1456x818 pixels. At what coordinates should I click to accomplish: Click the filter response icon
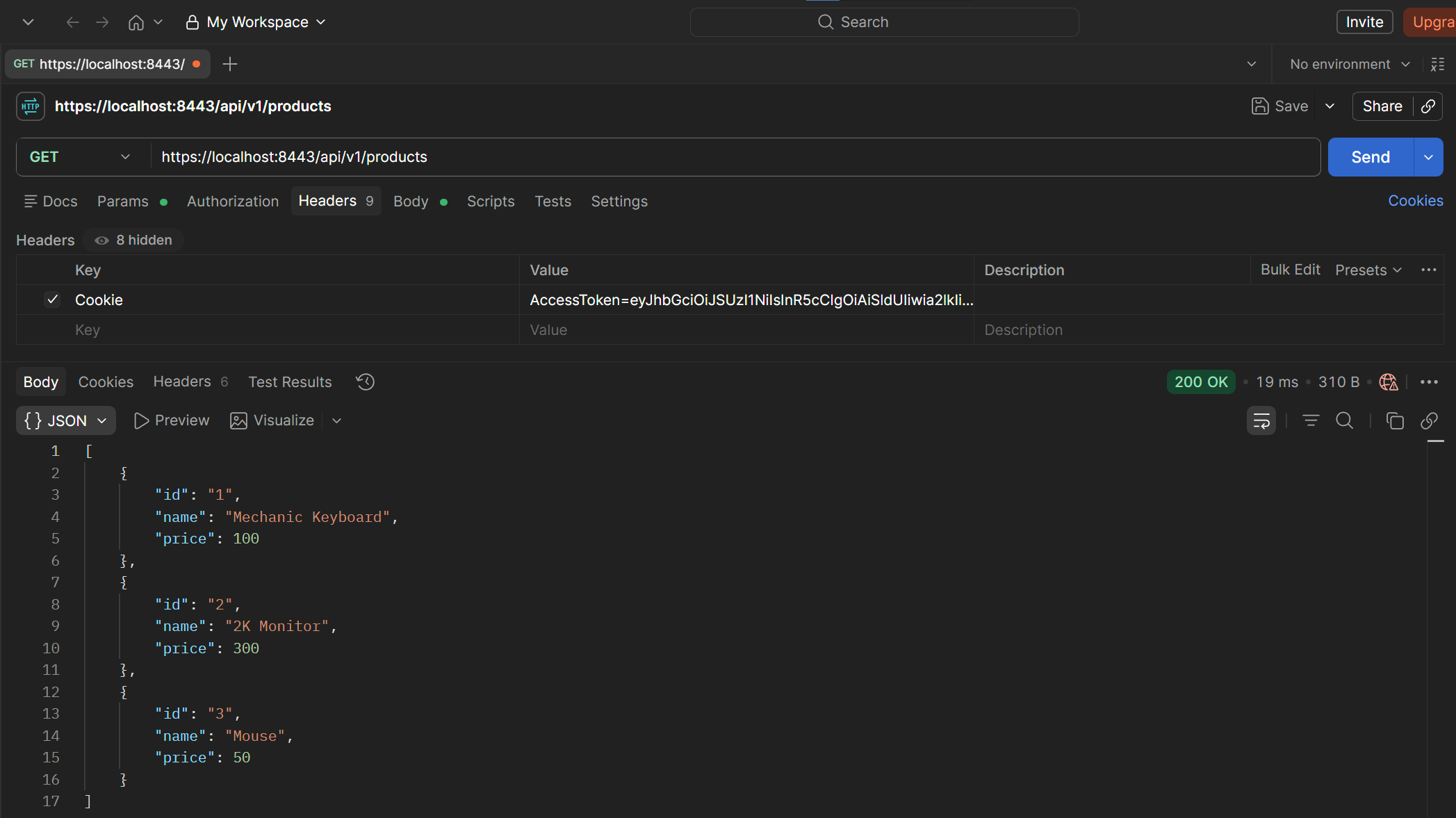(x=1311, y=420)
